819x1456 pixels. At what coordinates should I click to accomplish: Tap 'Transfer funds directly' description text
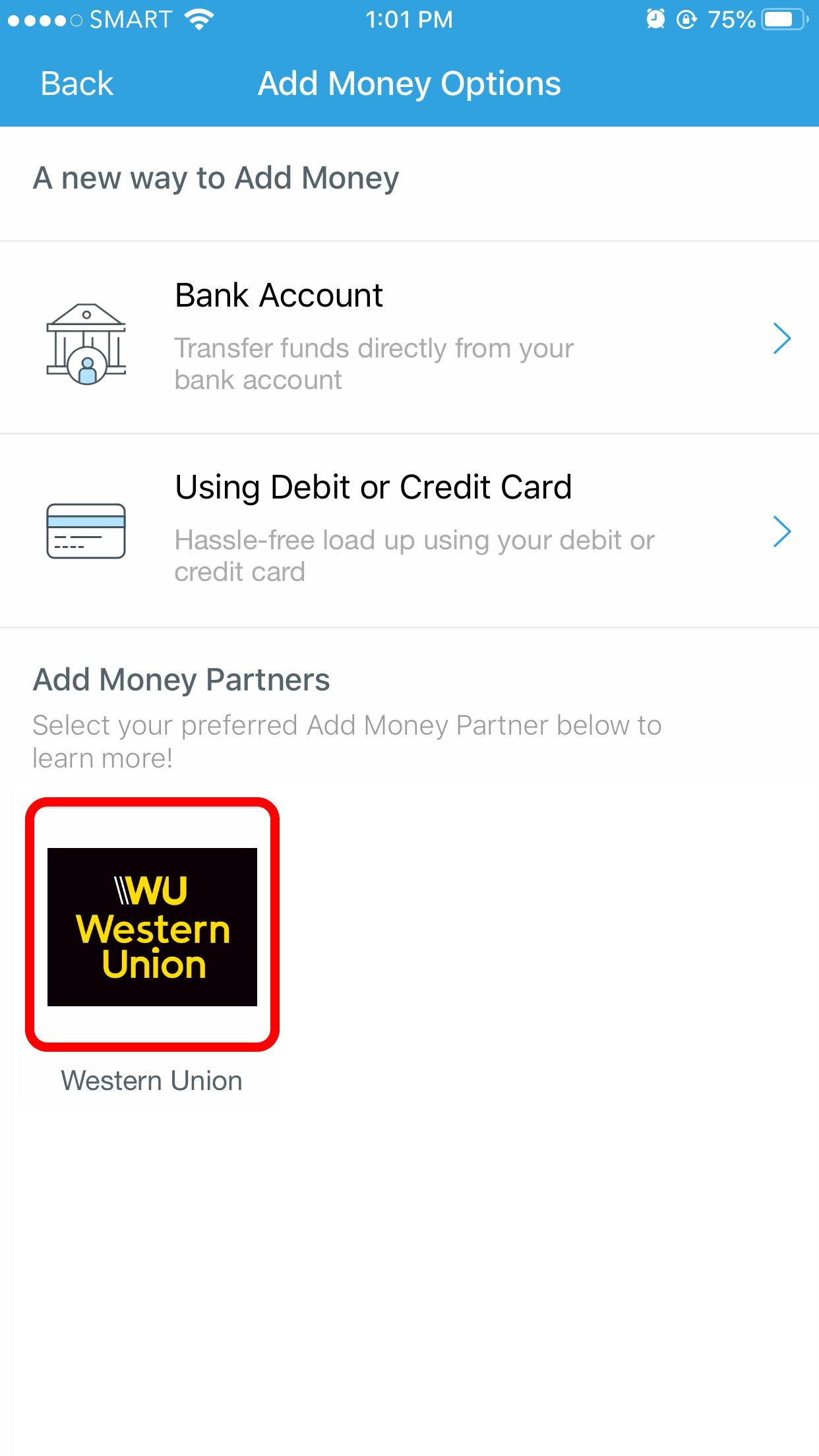coord(374,364)
